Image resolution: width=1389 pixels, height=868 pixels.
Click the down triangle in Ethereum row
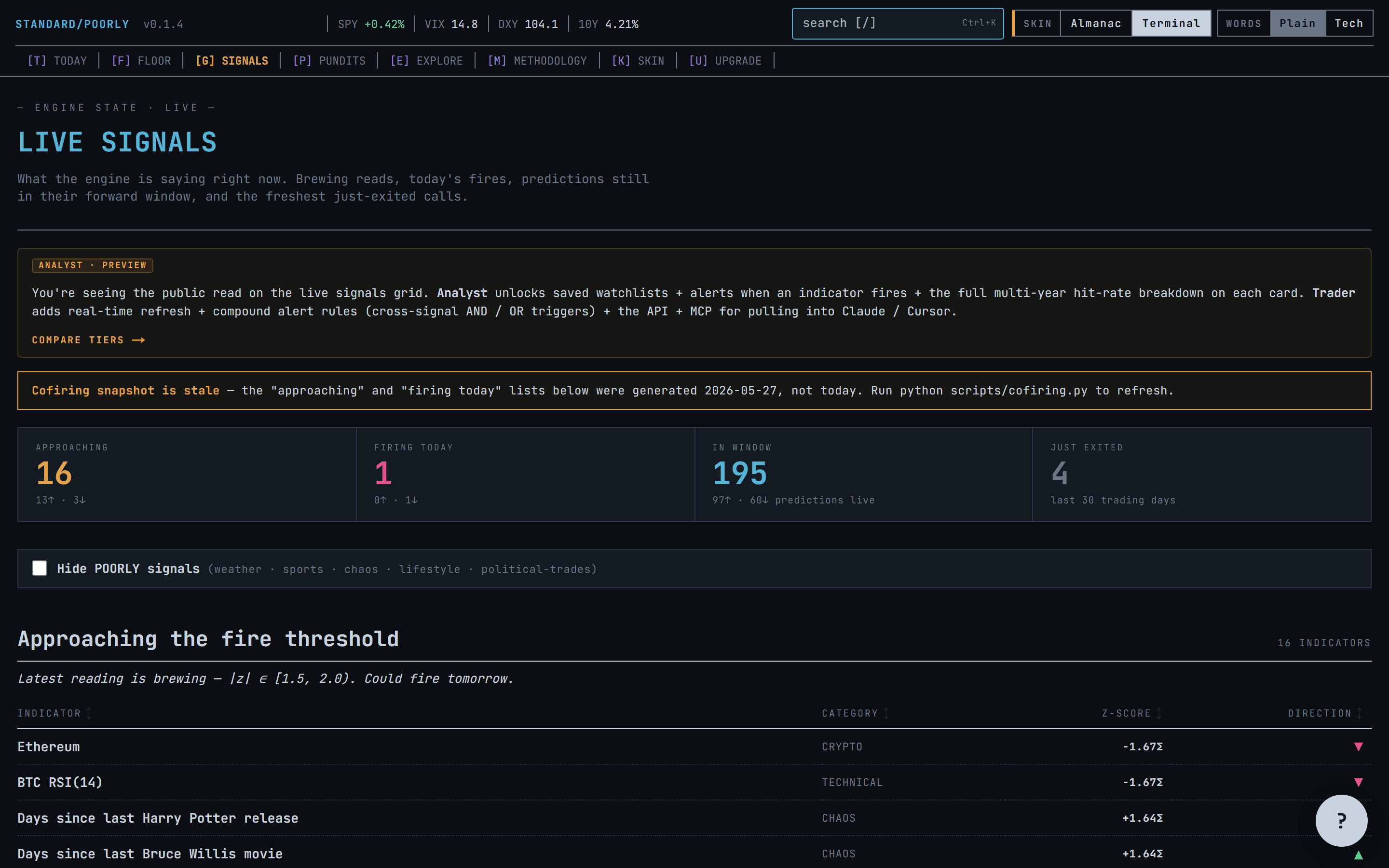(1358, 746)
